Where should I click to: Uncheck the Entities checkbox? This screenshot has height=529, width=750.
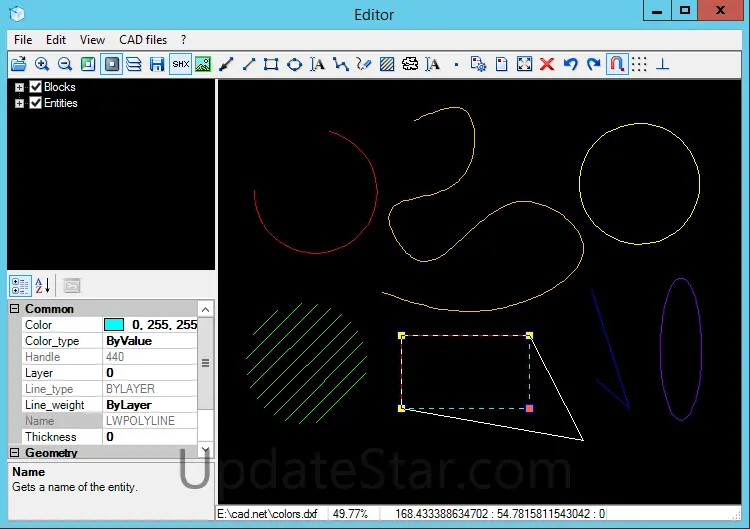[35, 103]
